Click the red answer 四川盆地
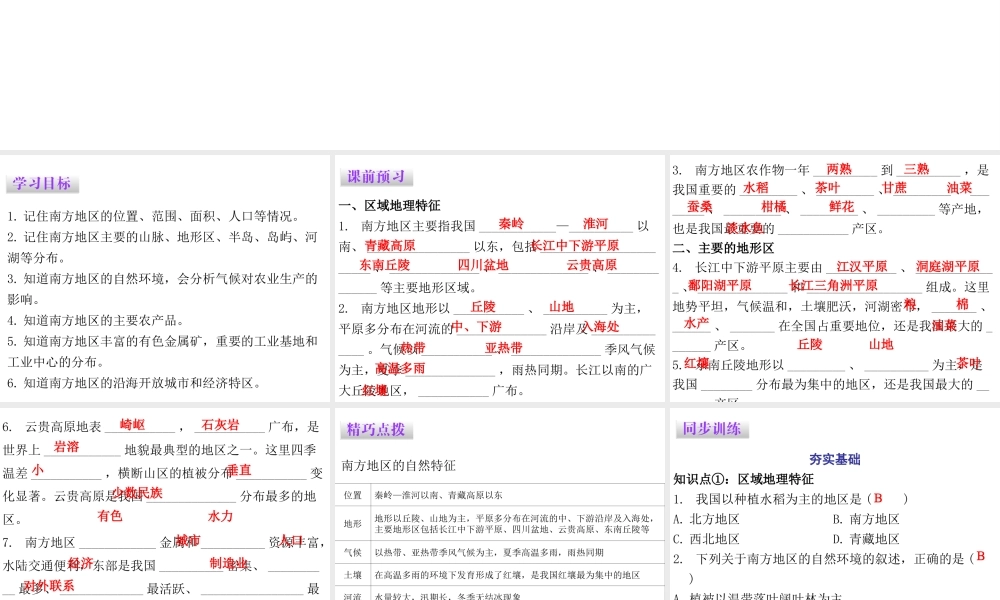 483,265
